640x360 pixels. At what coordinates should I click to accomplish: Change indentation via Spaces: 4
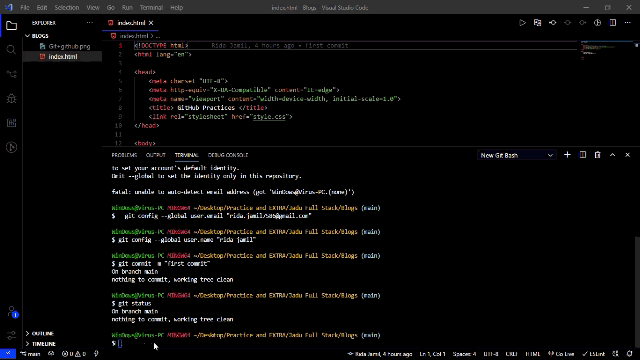(464, 354)
